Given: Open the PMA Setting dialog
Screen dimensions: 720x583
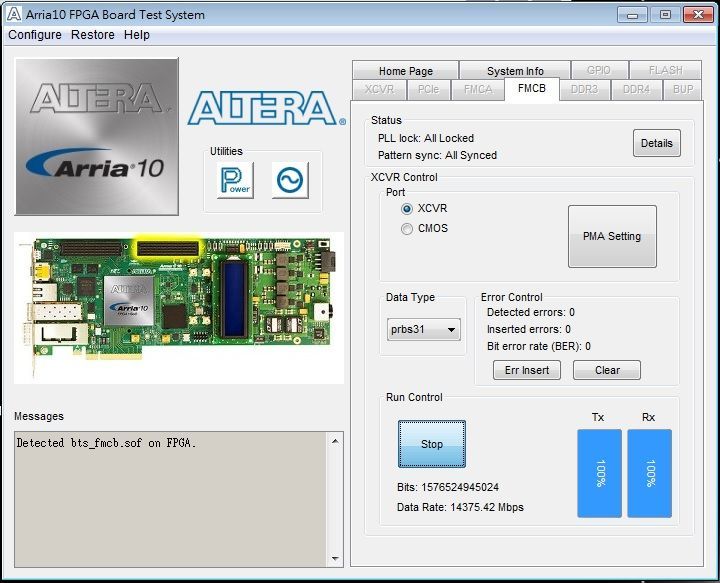Looking at the screenshot, I should (x=612, y=237).
